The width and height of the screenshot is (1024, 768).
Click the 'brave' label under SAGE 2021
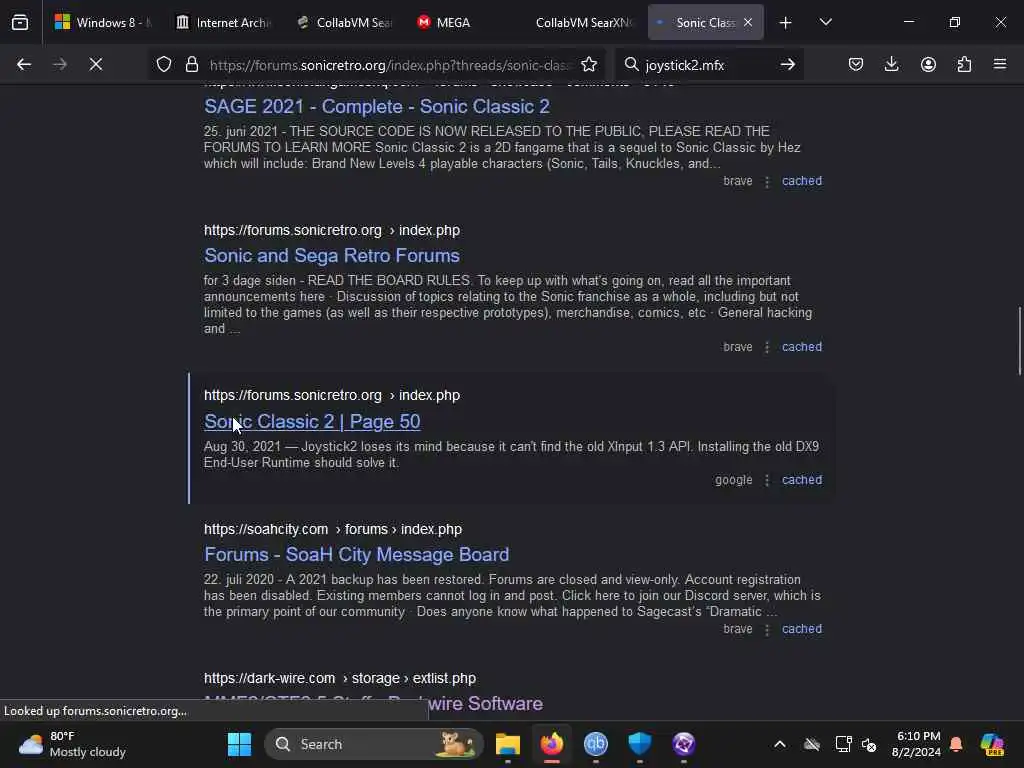[x=737, y=181]
